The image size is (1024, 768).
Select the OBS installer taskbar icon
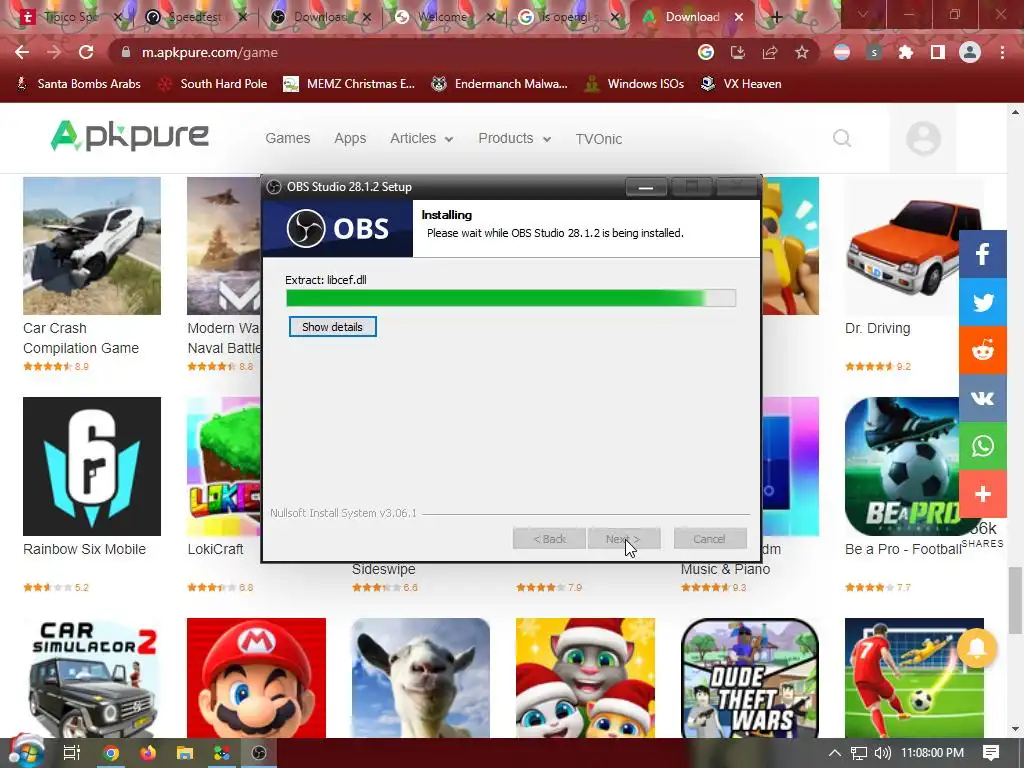259,753
